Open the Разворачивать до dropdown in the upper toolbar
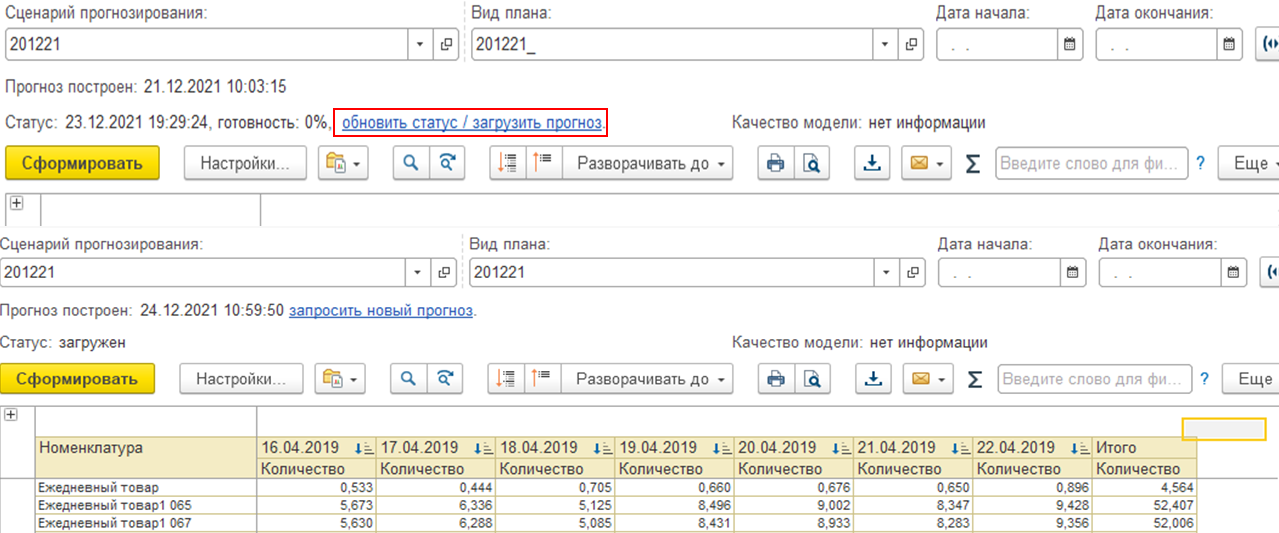The image size is (1279, 533). click(x=647, y=164)
